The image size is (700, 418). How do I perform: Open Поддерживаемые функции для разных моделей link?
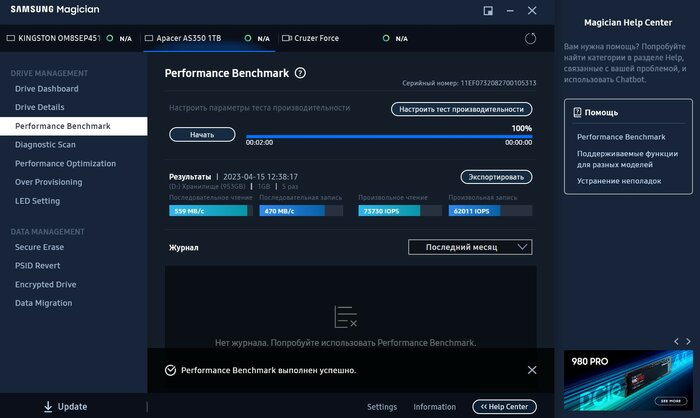[x=627, y=159]
